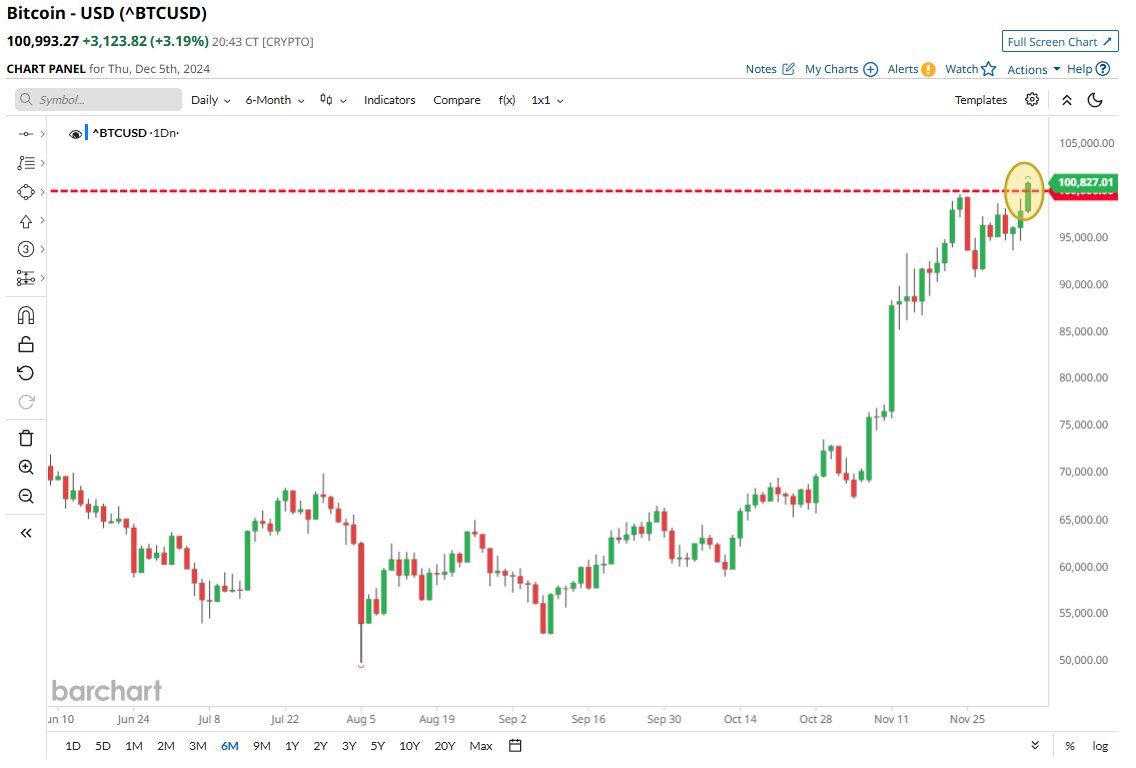Select the 5D time range tab
Viewport: 1136px width, 768px height.
coord(102,746)
